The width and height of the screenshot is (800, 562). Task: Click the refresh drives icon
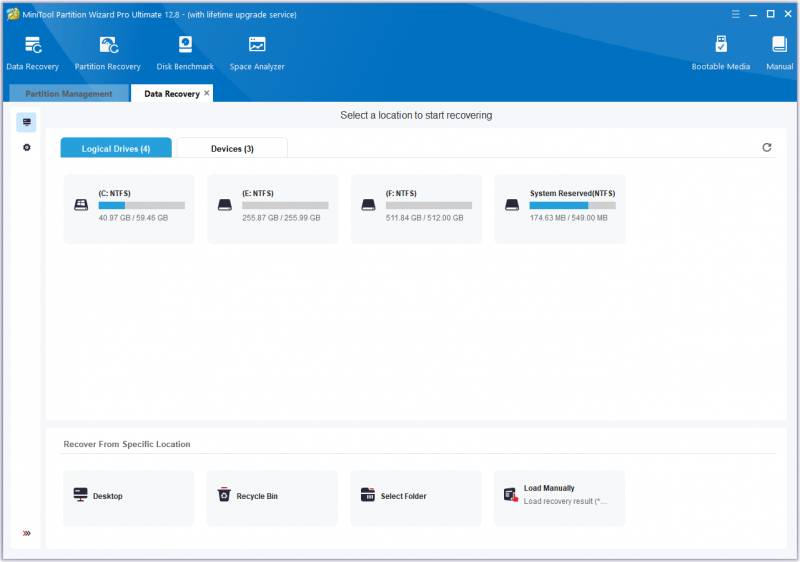click(766, 147)
